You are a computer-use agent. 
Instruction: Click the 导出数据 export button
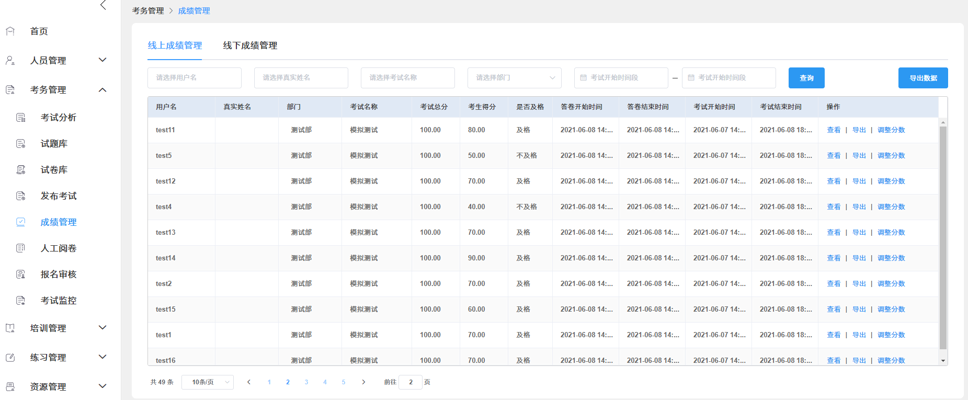(923, 78)
